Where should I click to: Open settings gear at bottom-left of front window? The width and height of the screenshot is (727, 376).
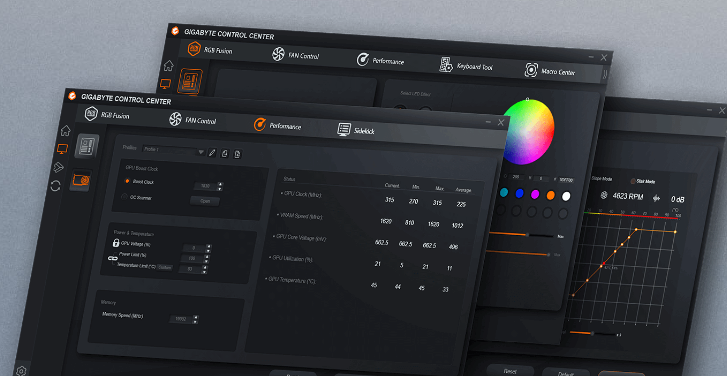pos(21,371)
